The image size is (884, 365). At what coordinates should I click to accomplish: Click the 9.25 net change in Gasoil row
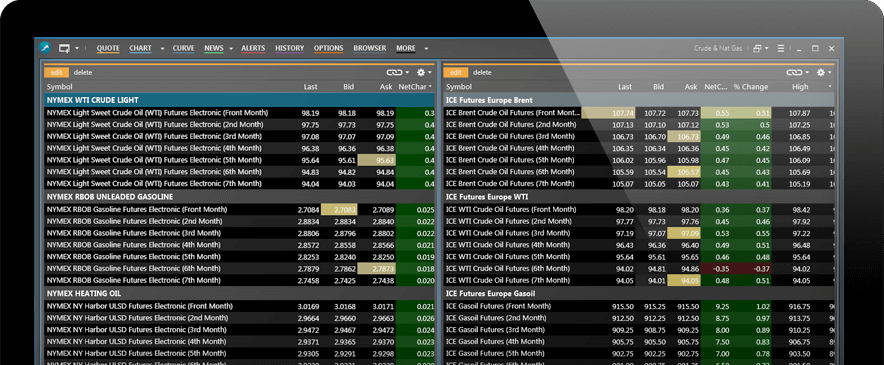(718, 306)
